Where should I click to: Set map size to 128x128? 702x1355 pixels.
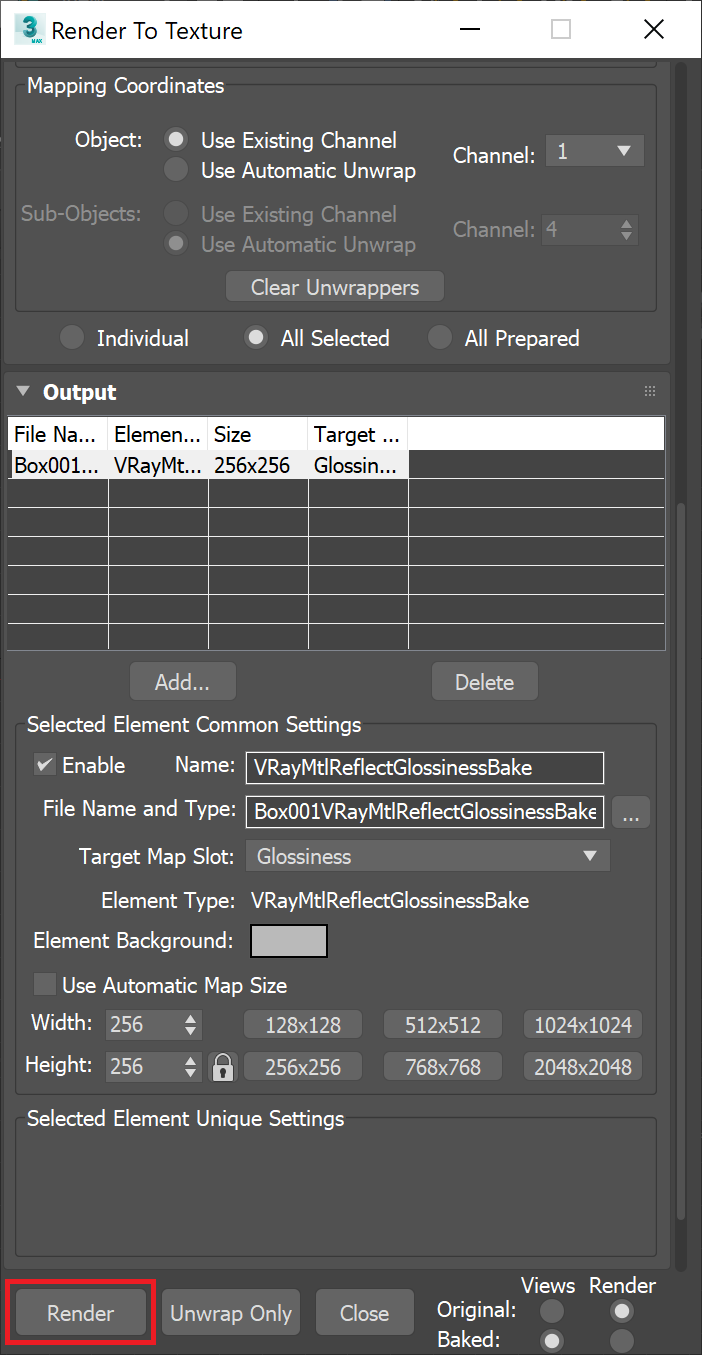303,1025
